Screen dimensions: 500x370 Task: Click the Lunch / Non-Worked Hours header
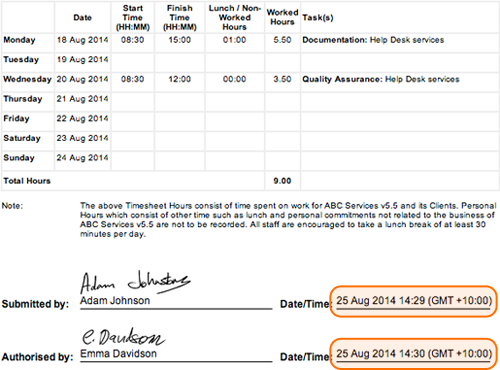click(235, 18)
